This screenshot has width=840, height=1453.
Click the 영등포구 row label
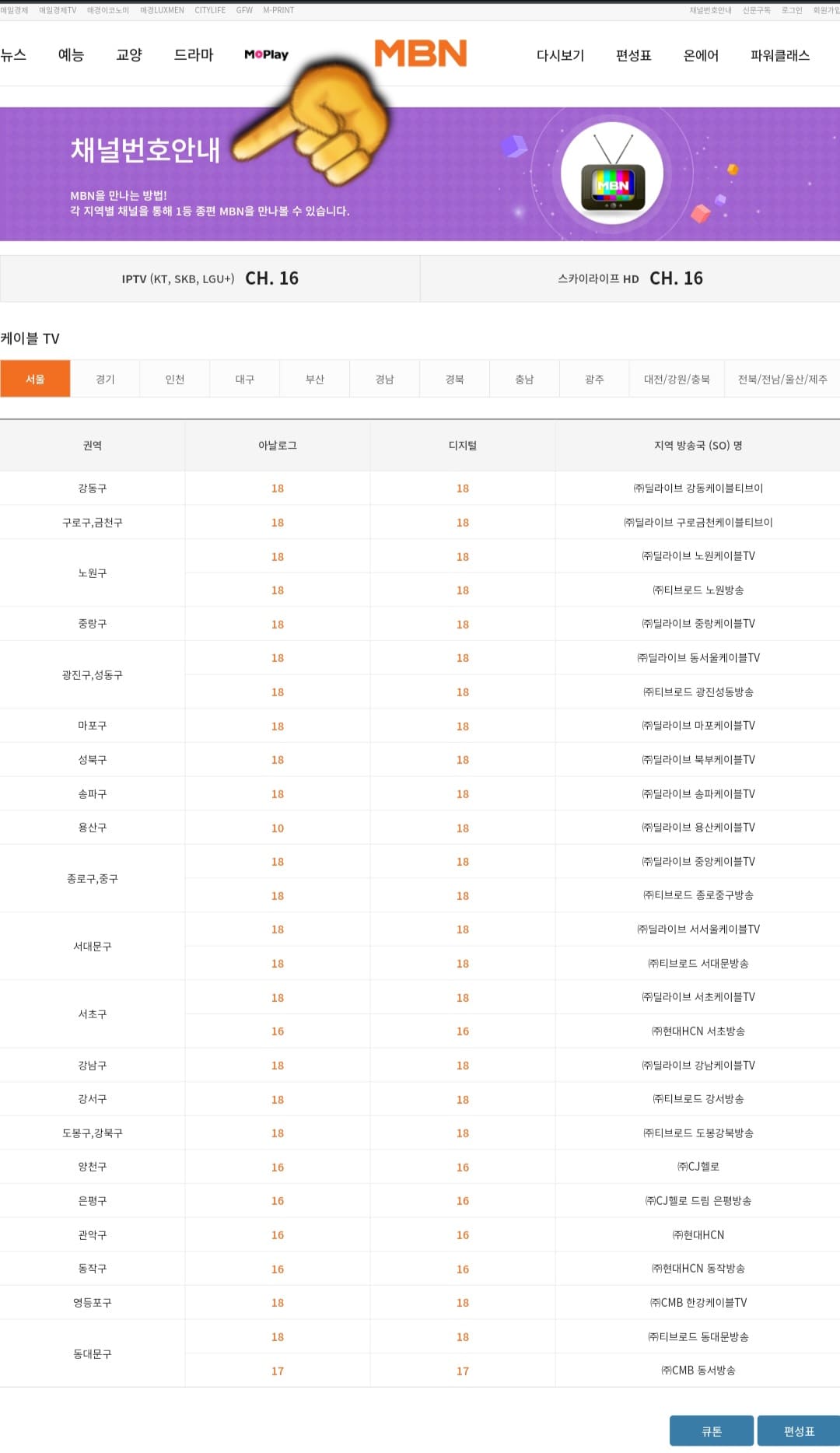tap(93, 1302)
